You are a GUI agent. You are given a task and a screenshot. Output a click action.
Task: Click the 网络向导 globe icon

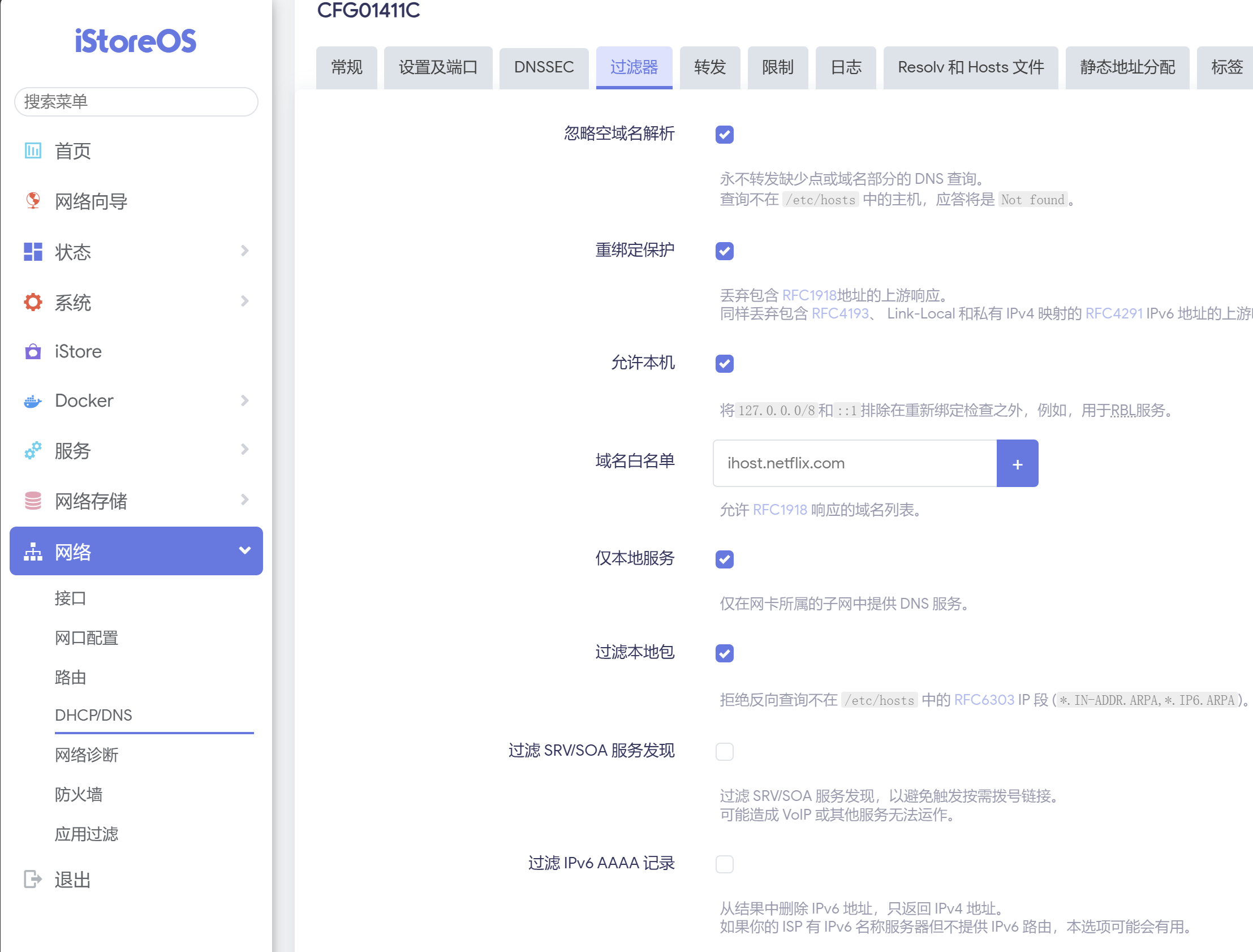33,201
